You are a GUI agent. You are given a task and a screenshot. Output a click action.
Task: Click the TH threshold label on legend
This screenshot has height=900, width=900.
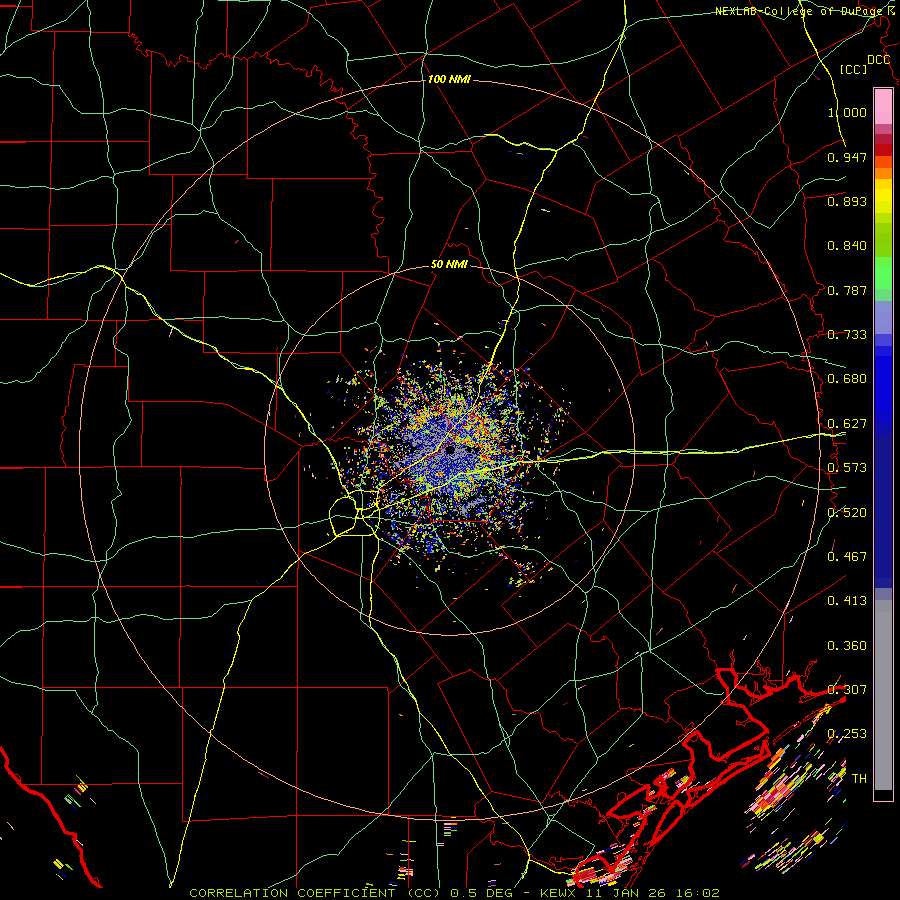coord(859,779)
